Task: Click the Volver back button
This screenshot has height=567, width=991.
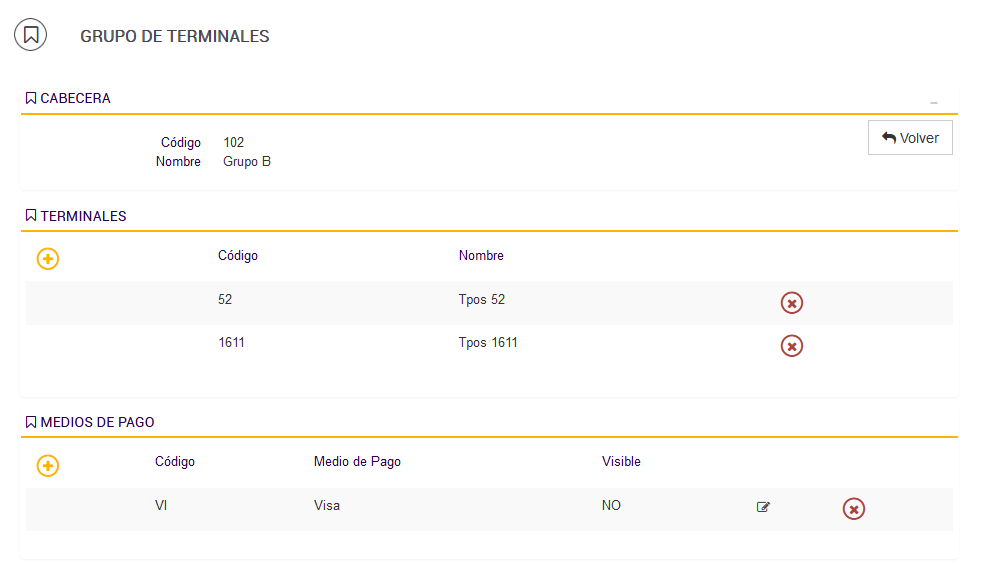Action: tap(909, 138)
